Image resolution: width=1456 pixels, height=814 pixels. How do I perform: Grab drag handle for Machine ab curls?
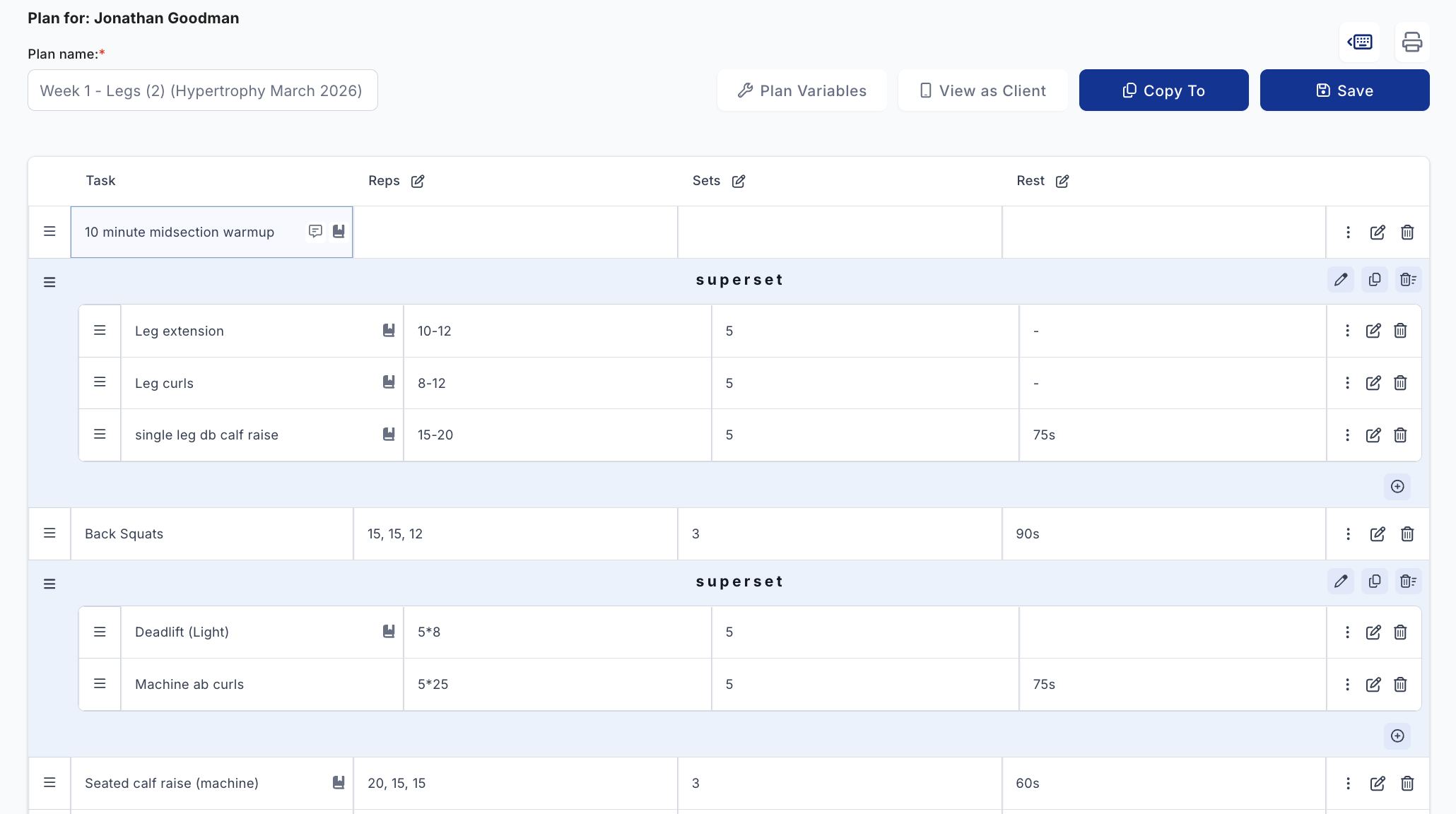pyautogui.click(x=100, y=684)
